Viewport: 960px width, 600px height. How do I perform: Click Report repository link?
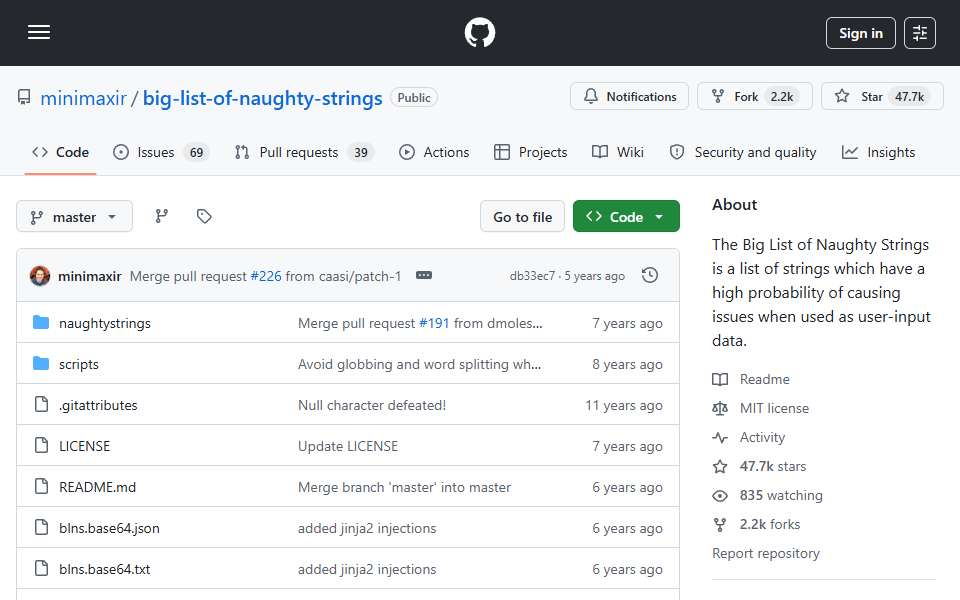pos(765,553)
